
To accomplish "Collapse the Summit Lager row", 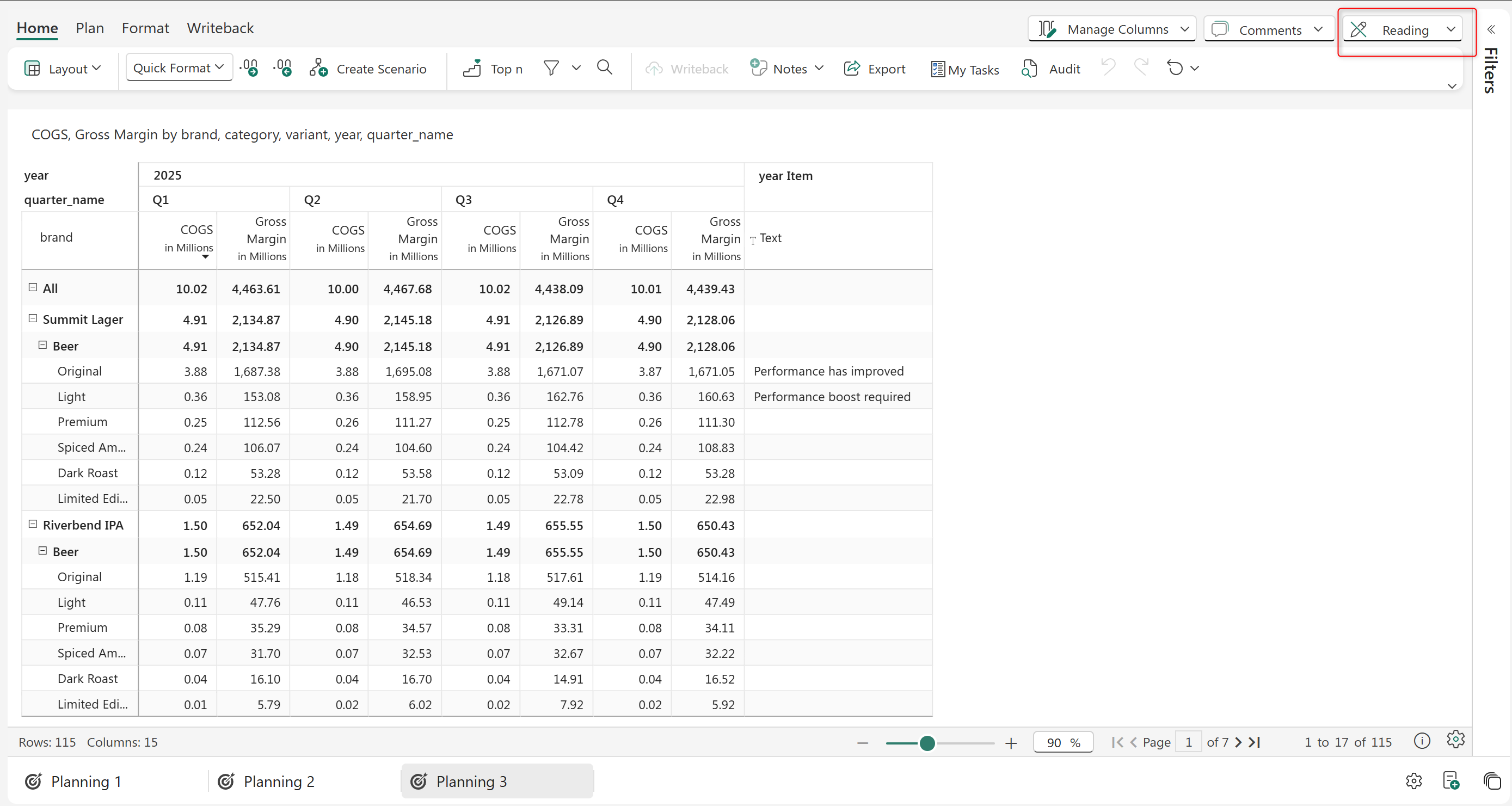I will (33, 319).
